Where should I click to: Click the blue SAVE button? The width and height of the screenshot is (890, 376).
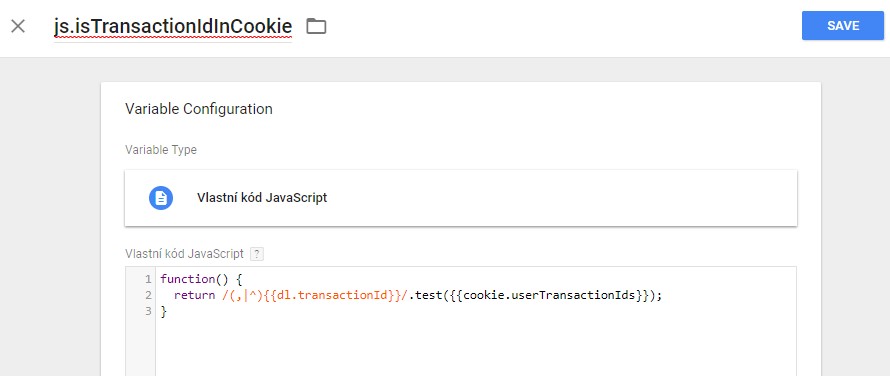click(843, 26)
